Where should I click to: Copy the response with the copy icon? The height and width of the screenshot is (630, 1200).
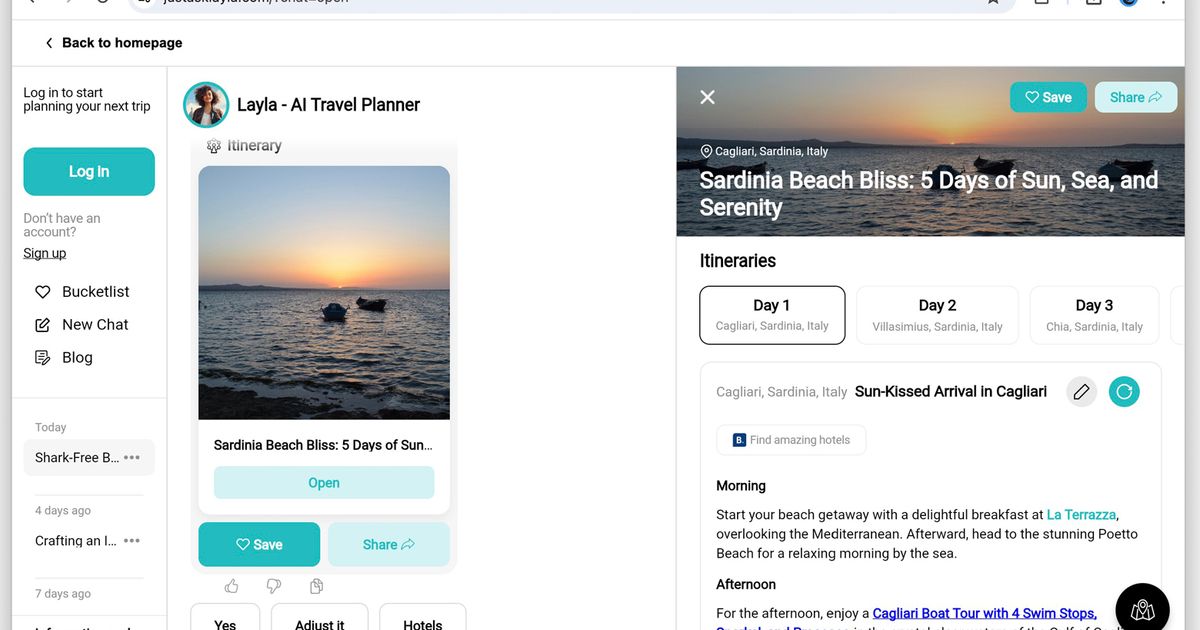click(316, 586)
